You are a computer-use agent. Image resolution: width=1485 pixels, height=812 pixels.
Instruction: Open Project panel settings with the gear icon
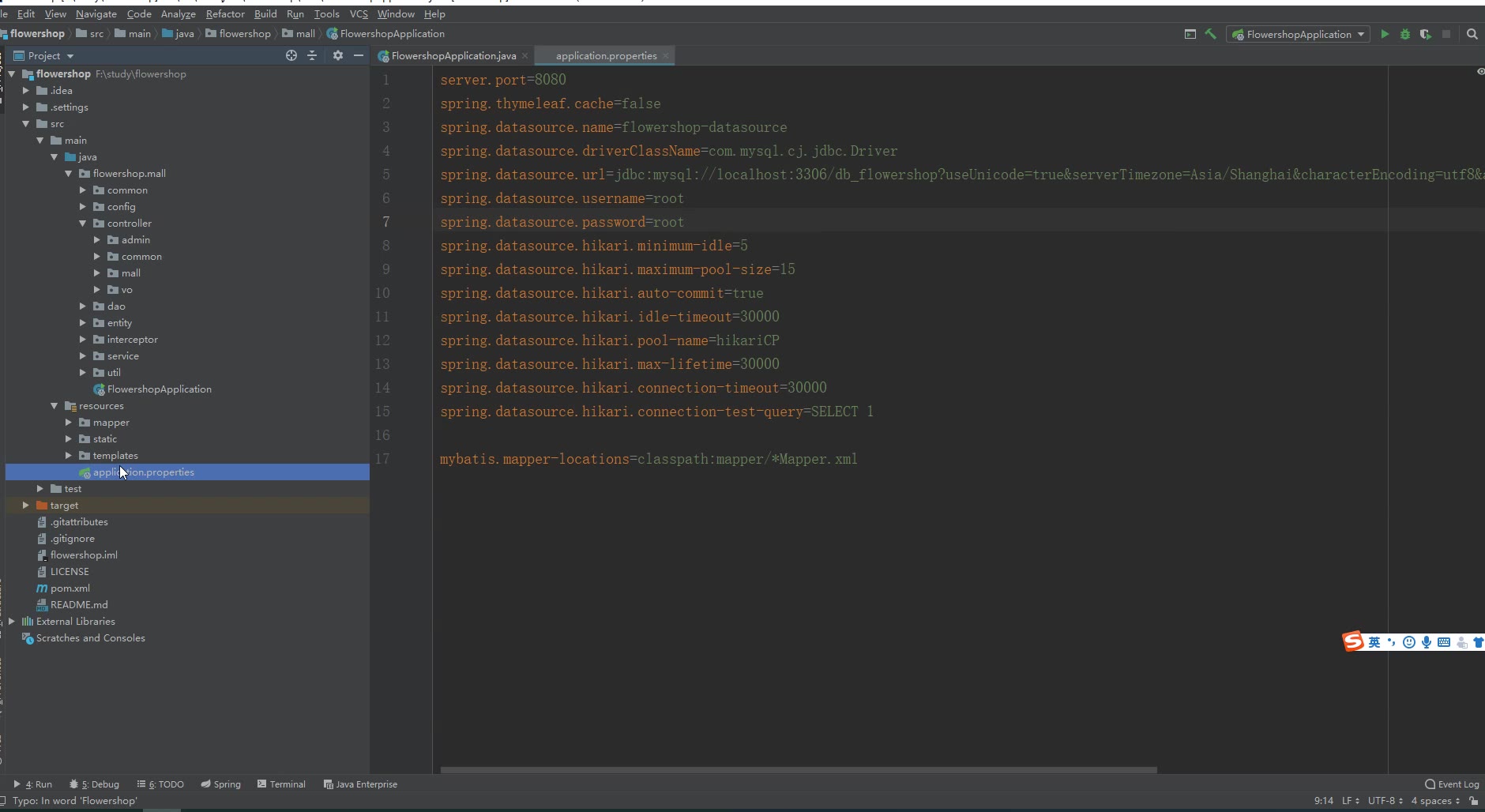click(338, 55)
